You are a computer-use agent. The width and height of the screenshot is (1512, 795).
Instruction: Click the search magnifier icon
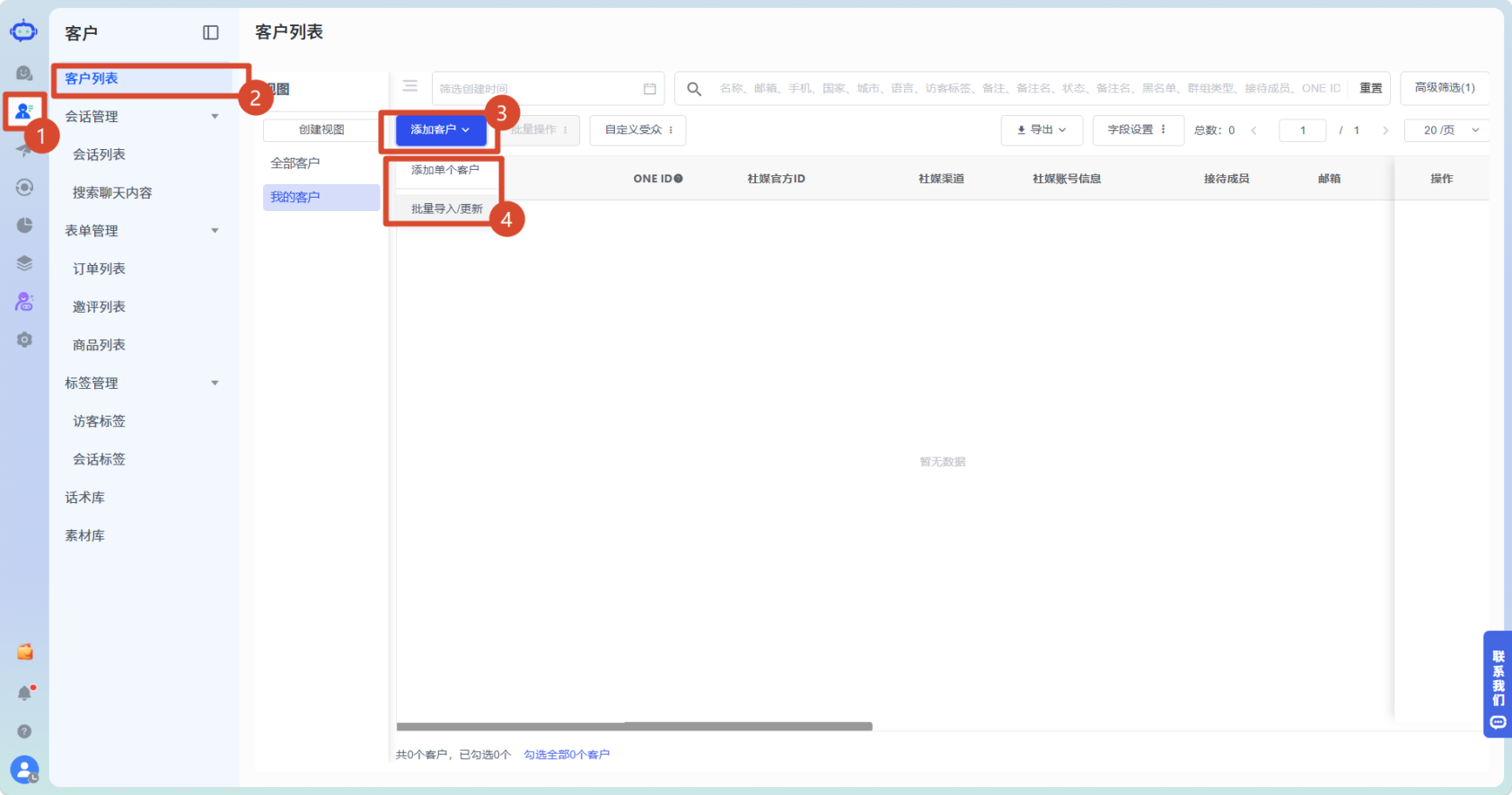coord(694,89)
